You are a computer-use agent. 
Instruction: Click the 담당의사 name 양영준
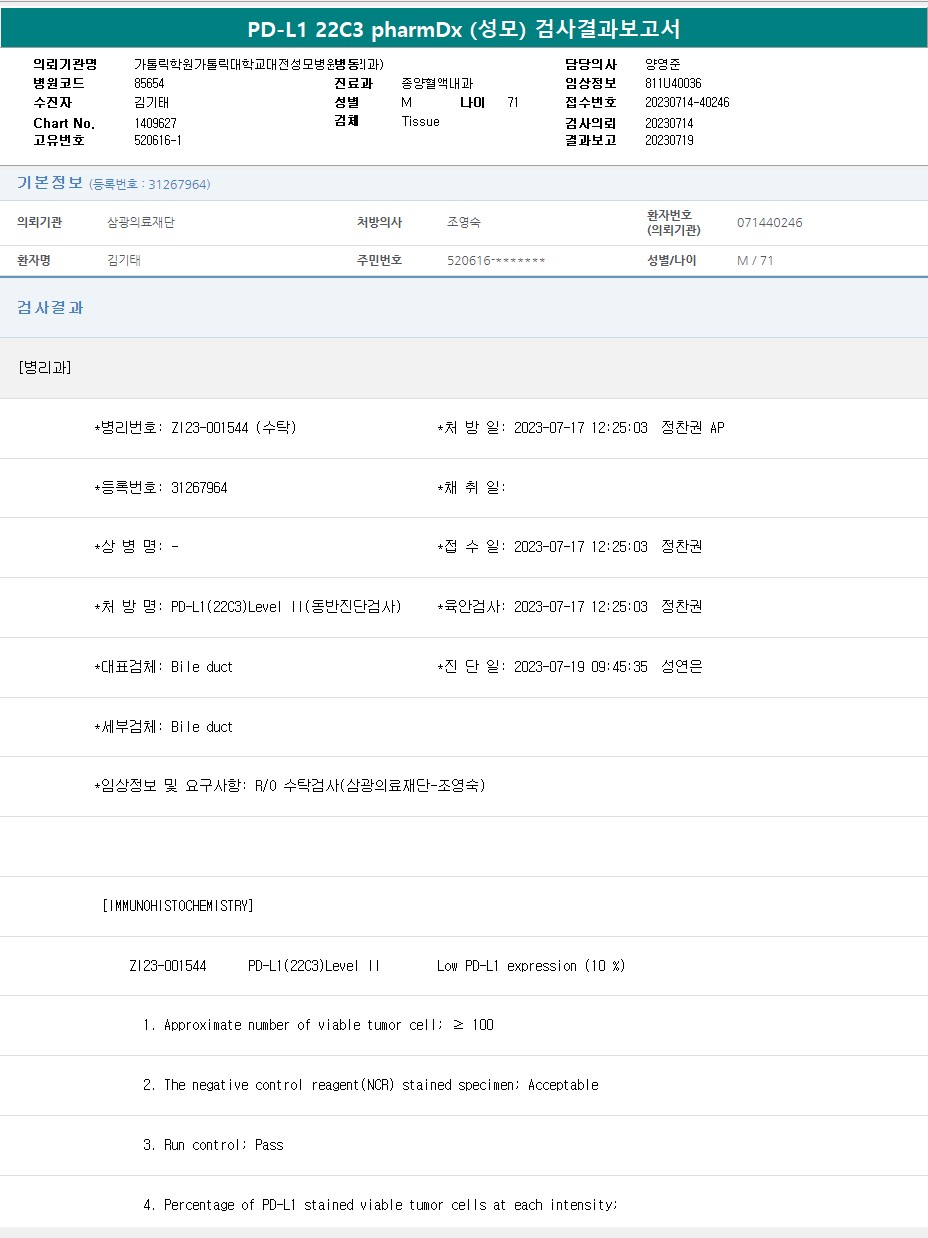662,64
